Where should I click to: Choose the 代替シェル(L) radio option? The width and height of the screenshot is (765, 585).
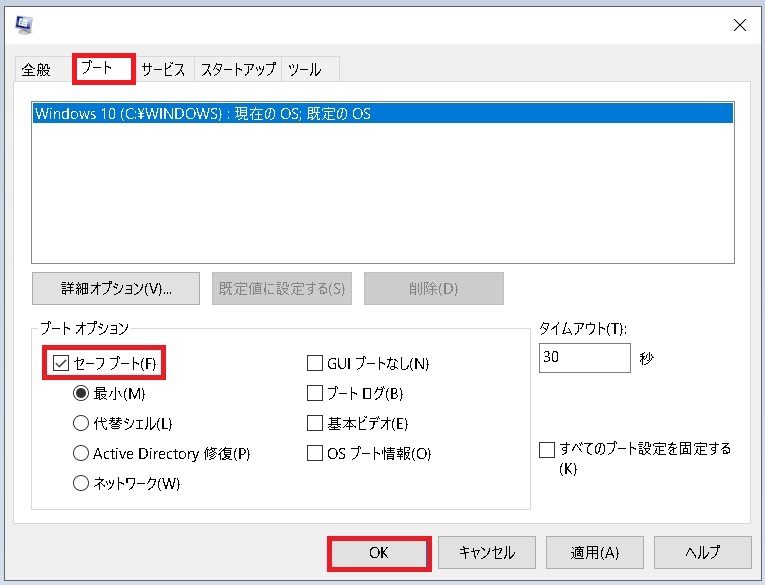coord(81,423)
